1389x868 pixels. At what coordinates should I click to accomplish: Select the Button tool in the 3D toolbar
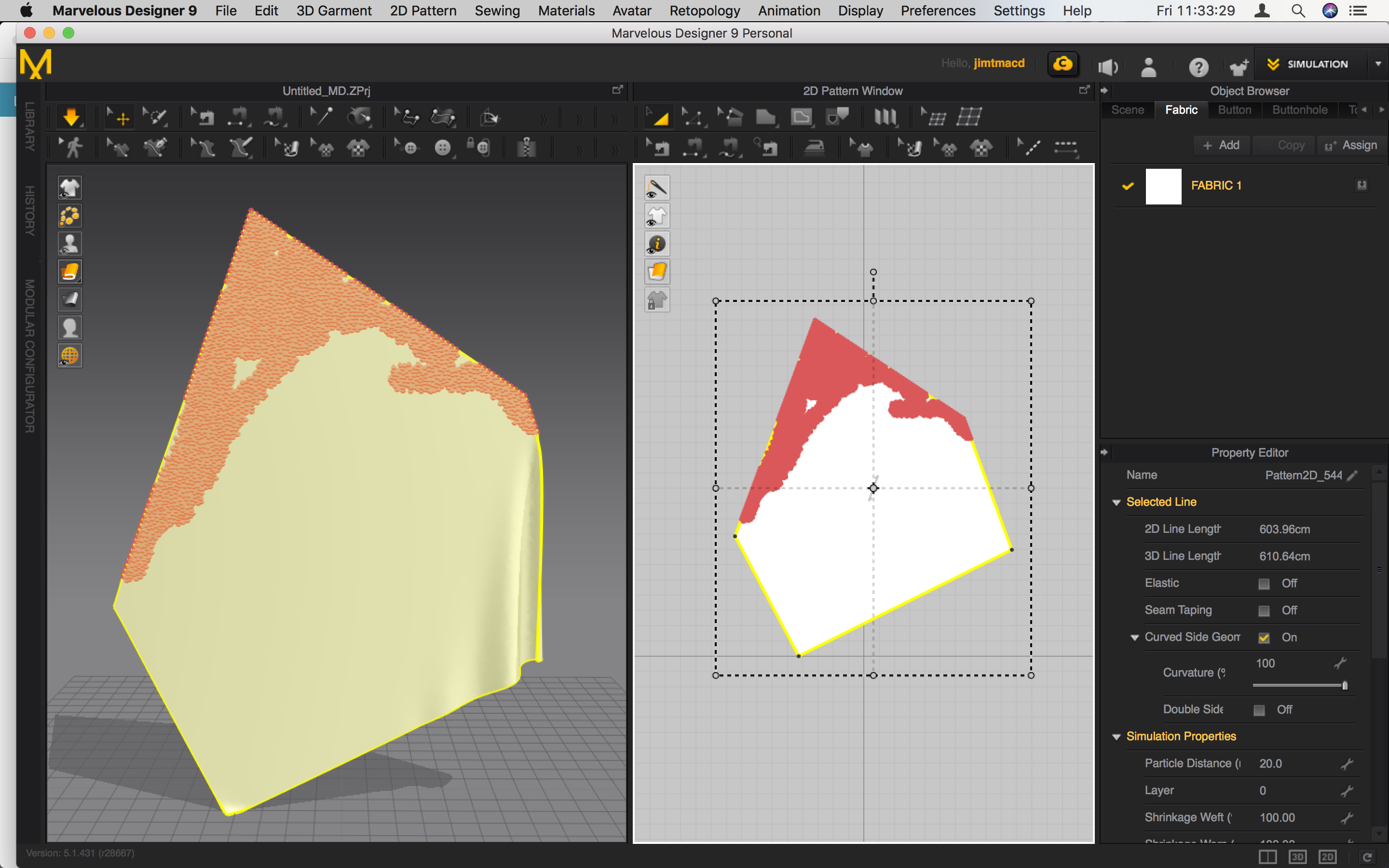pyautogui.click(x=443, y=147)
